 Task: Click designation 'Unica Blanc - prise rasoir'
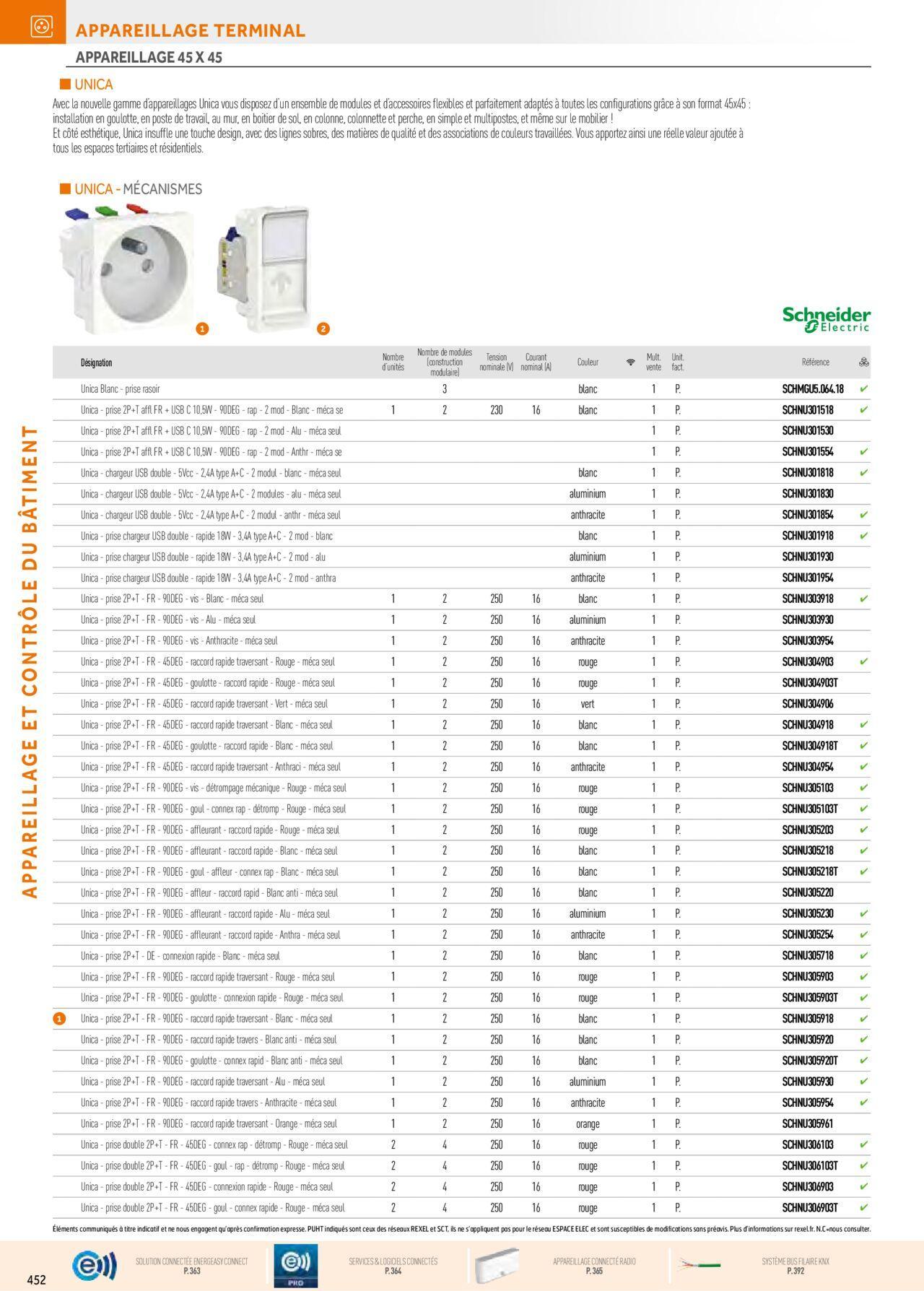coord(121,388)
